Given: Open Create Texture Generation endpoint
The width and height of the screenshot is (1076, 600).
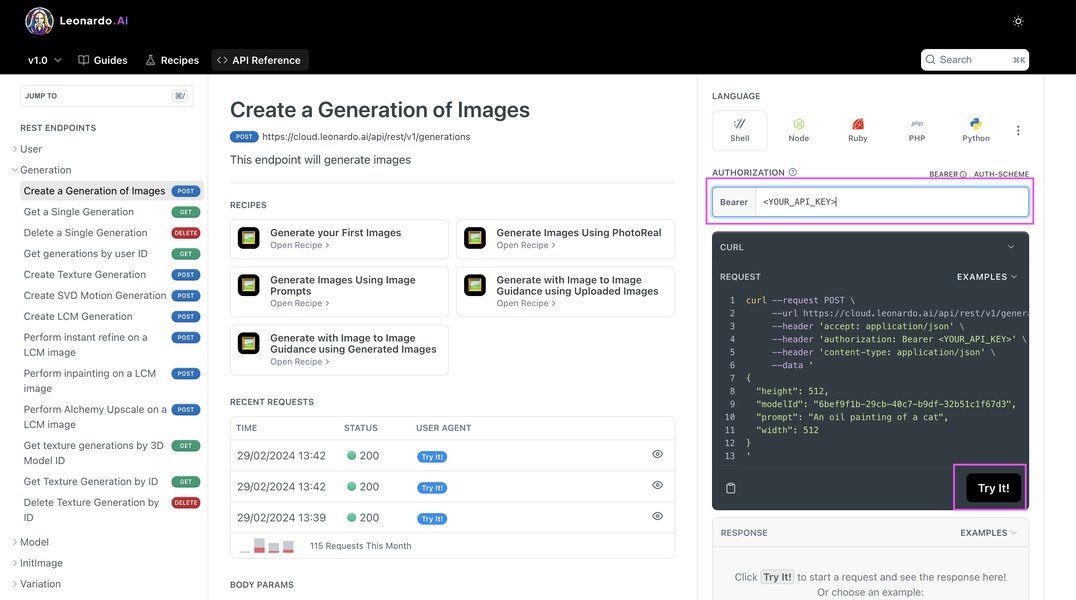Looking at the screenshot, I should (112, 275).
